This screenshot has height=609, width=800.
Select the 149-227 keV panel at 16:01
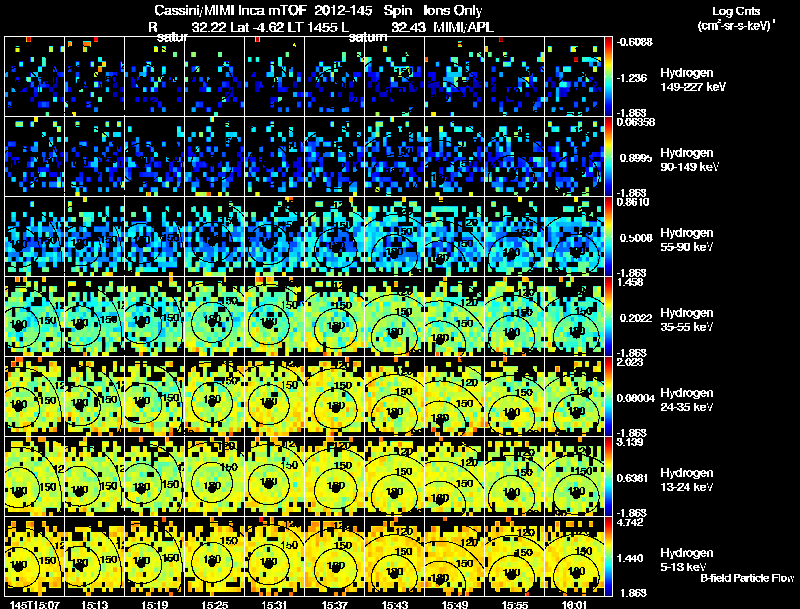click(x=574, y=76)
